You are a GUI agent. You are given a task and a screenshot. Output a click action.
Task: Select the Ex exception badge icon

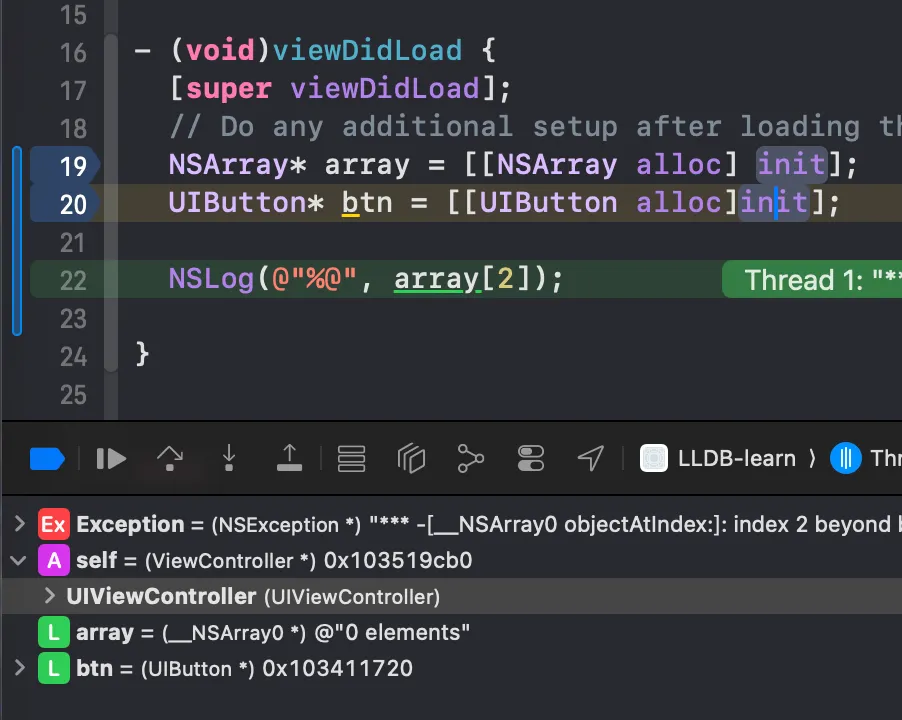coord(53,524)
